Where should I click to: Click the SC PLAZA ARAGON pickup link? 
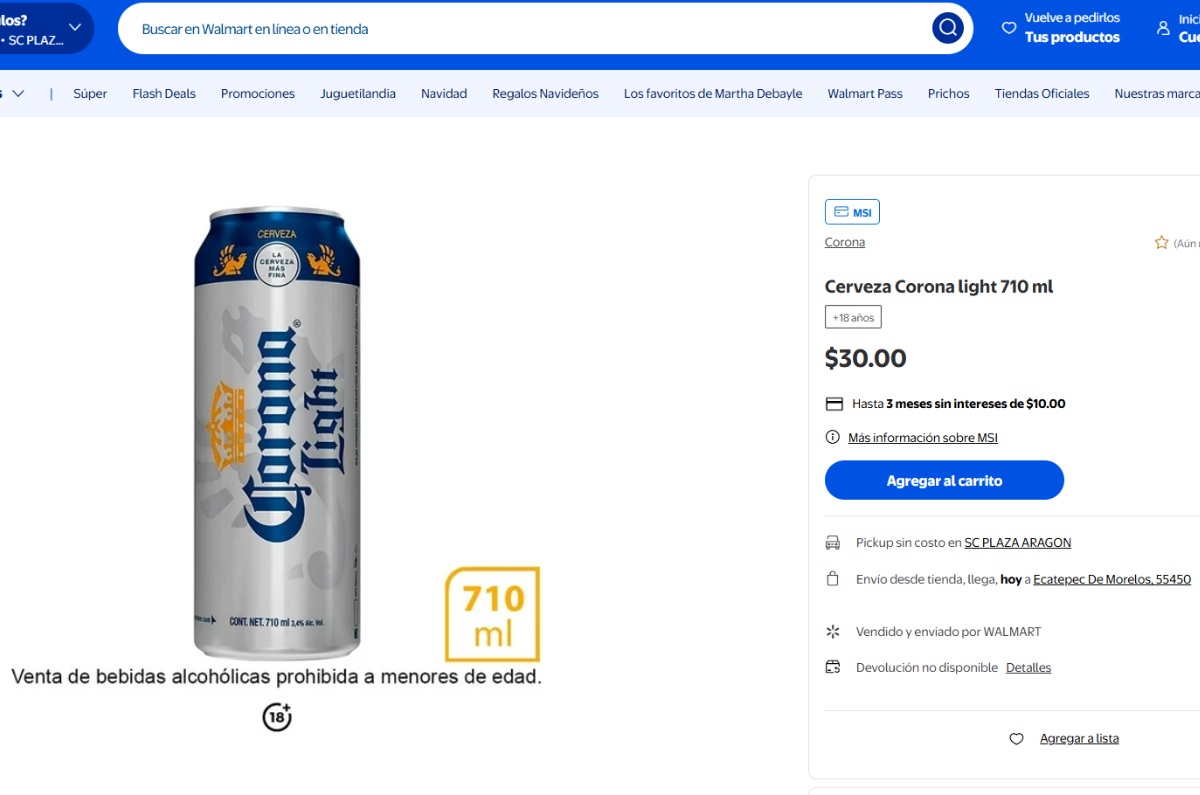pos(1017,543)
